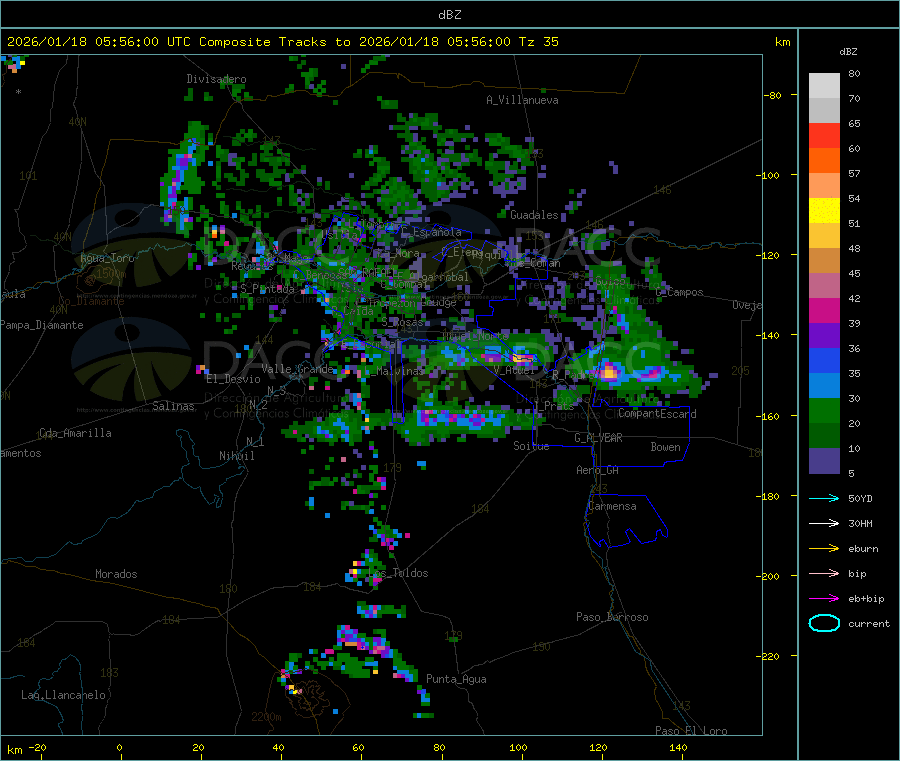Click the 'Punta_Agua' map label
The image size is (900, 761).
click(456, 679)
